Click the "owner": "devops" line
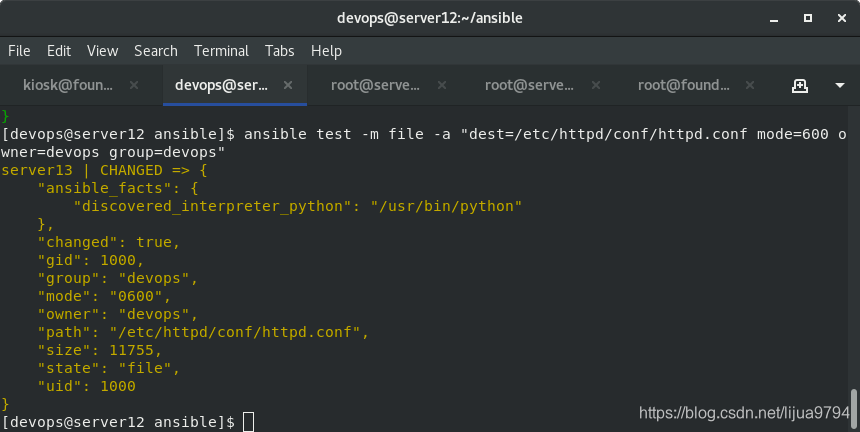 tap(117, 314)
